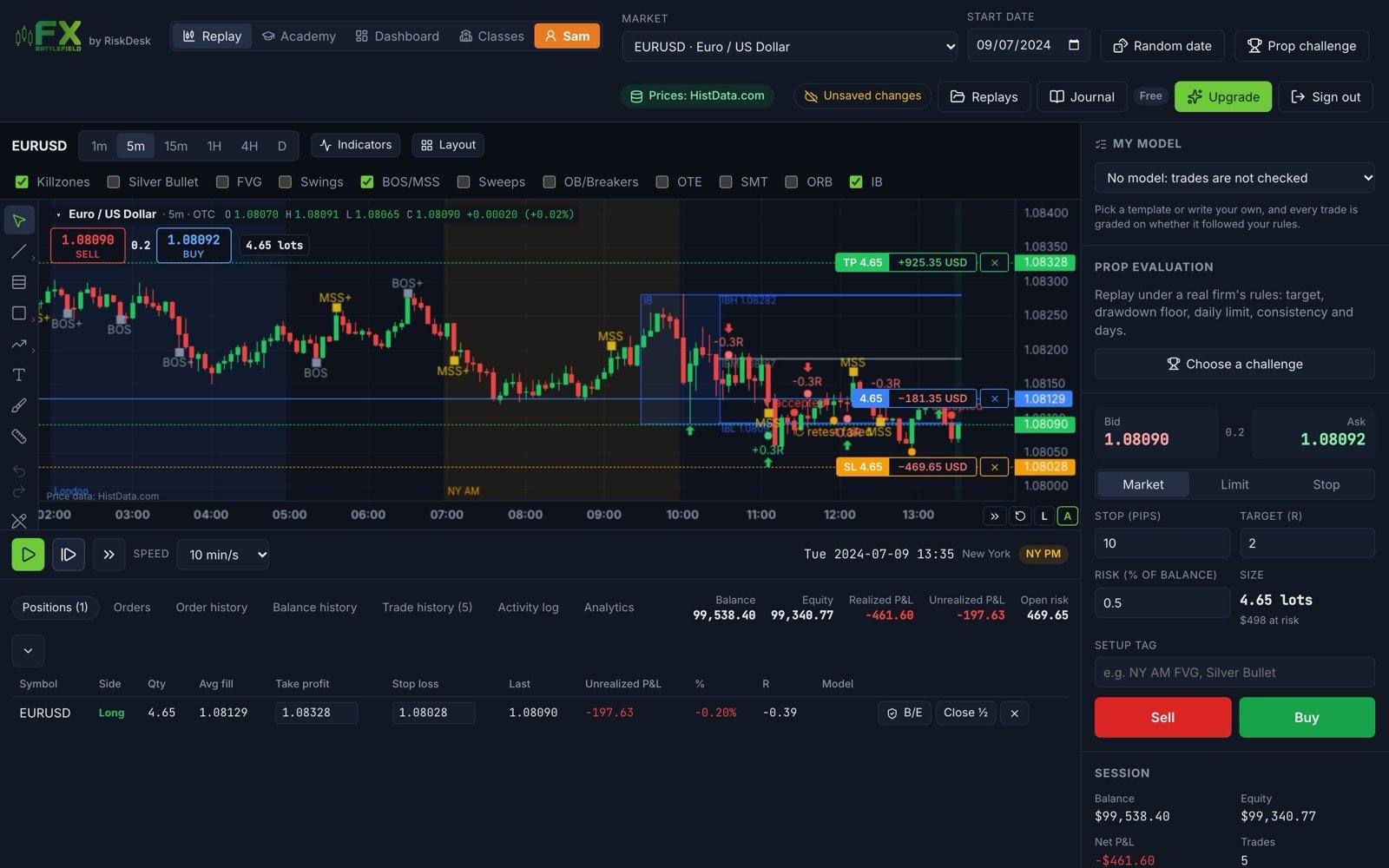Open the replay speed dropdown
The image size is (1389, 868).
(x=223, y=555)
